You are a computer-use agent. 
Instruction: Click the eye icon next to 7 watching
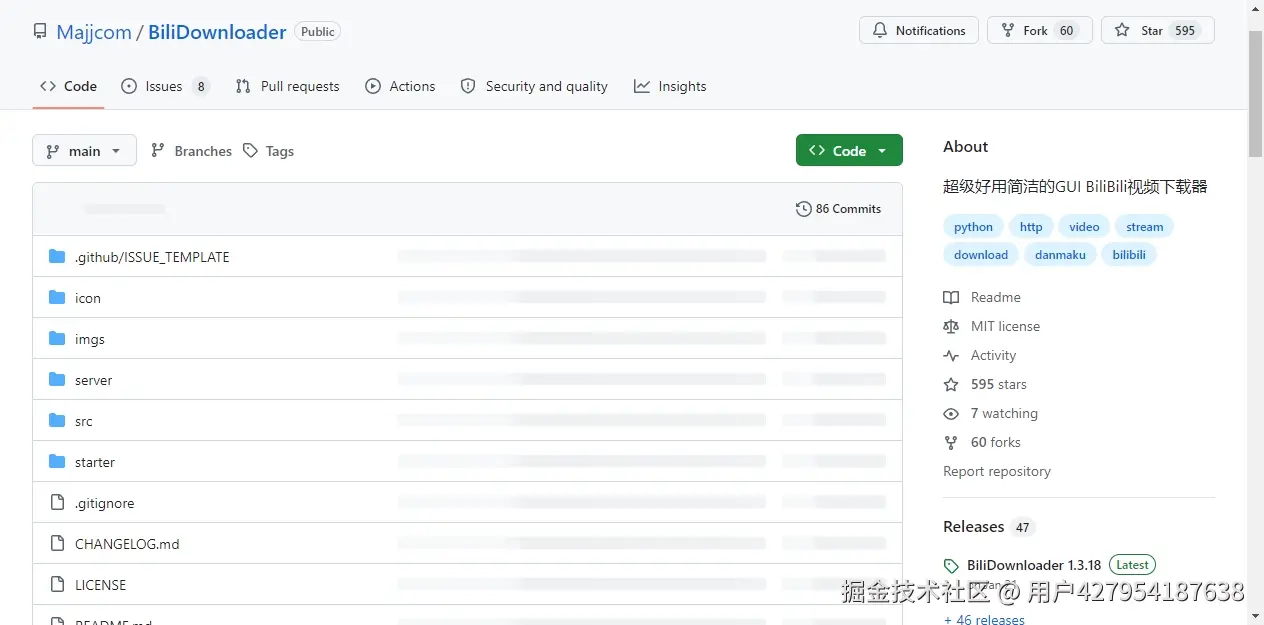point(951,413)
